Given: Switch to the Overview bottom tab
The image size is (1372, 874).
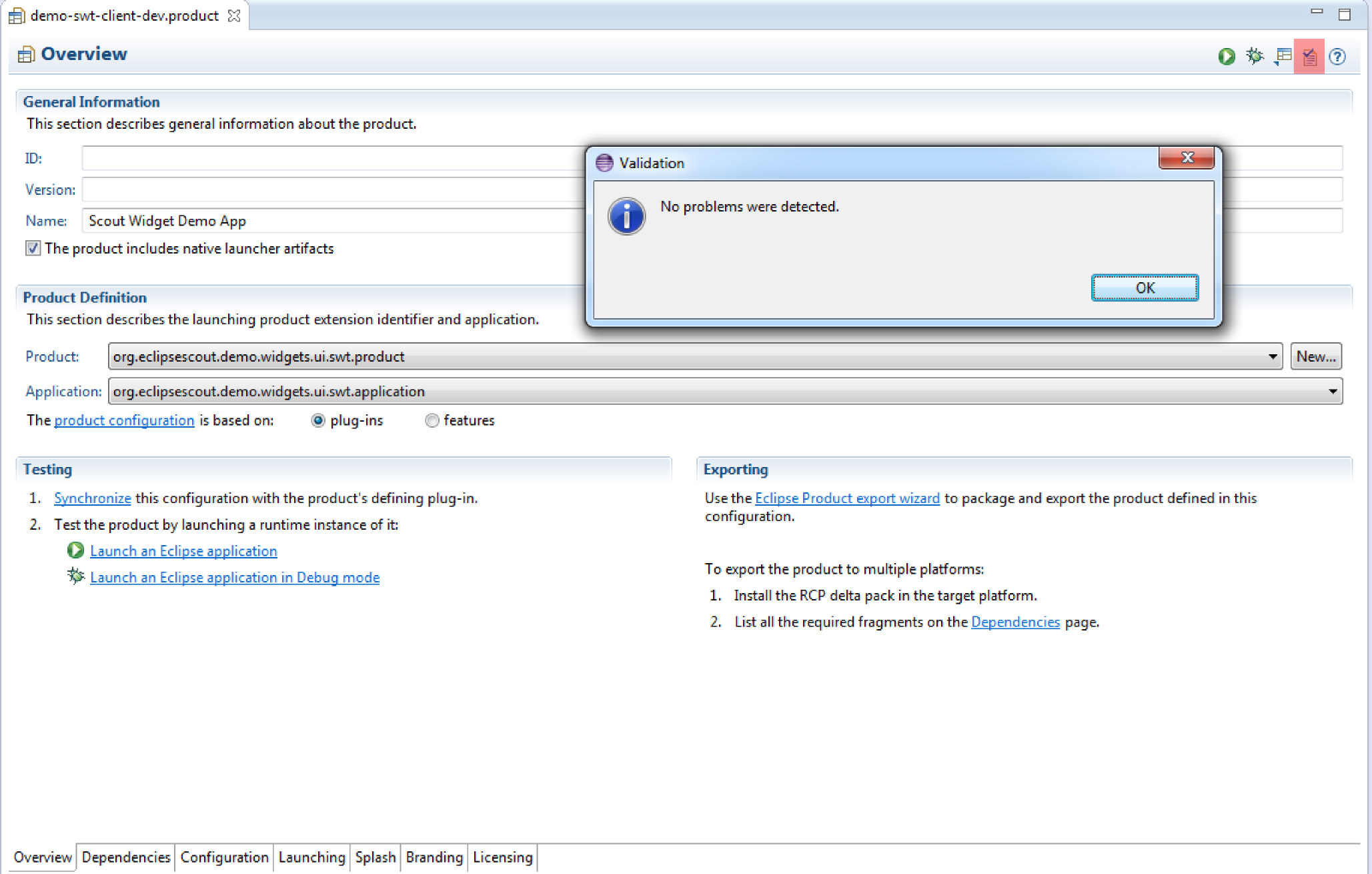Looking at the screenshot, I should (43, 857).
